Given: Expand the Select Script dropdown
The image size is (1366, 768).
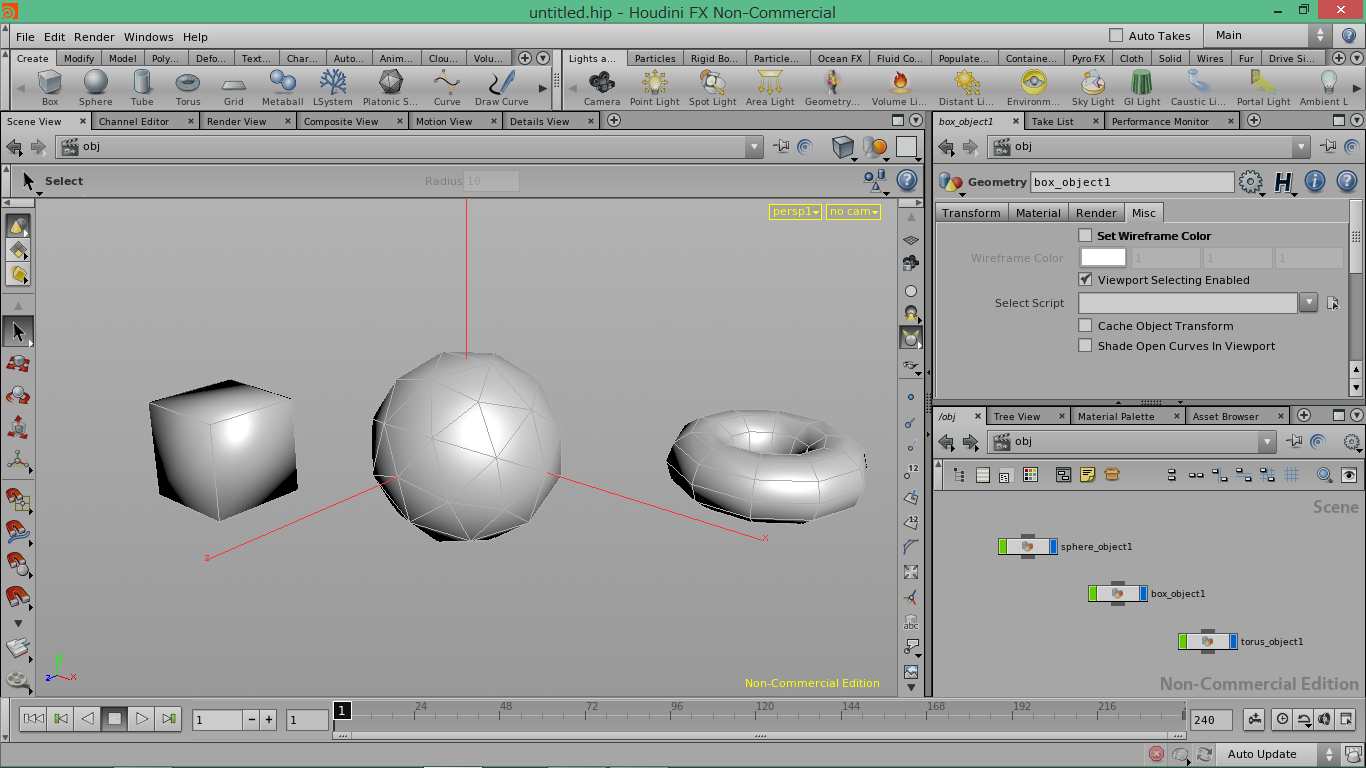Looking at the screenshot, I should (x=1308, y=302).
